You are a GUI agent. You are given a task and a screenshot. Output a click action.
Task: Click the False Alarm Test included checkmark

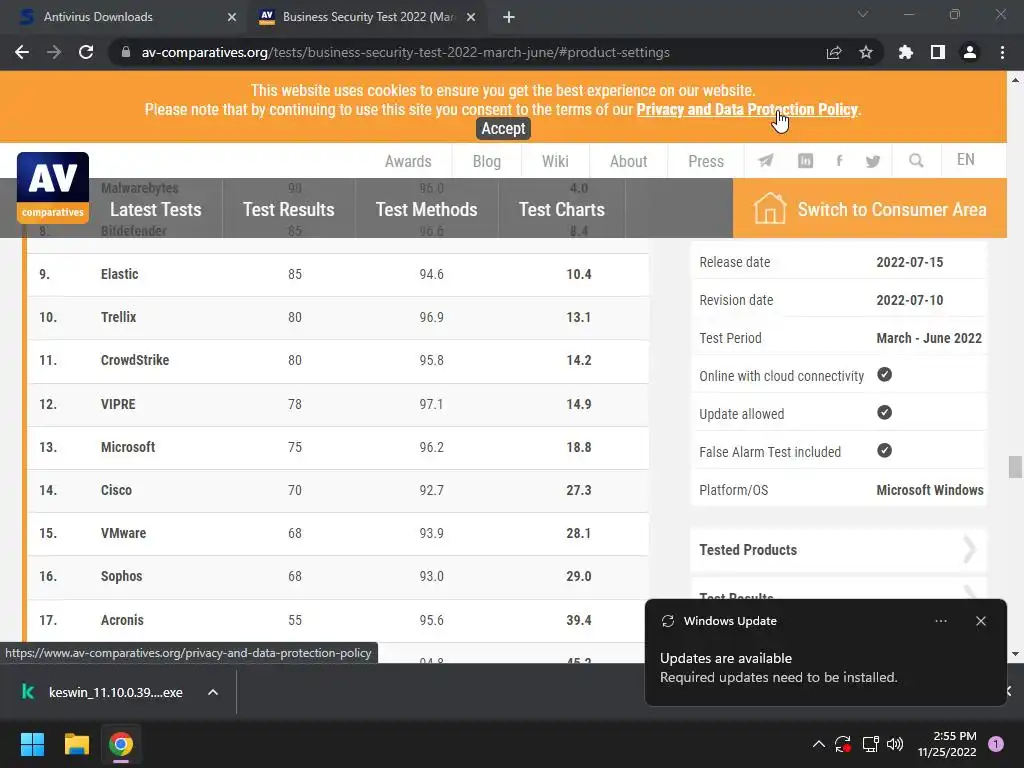point(884,451)
